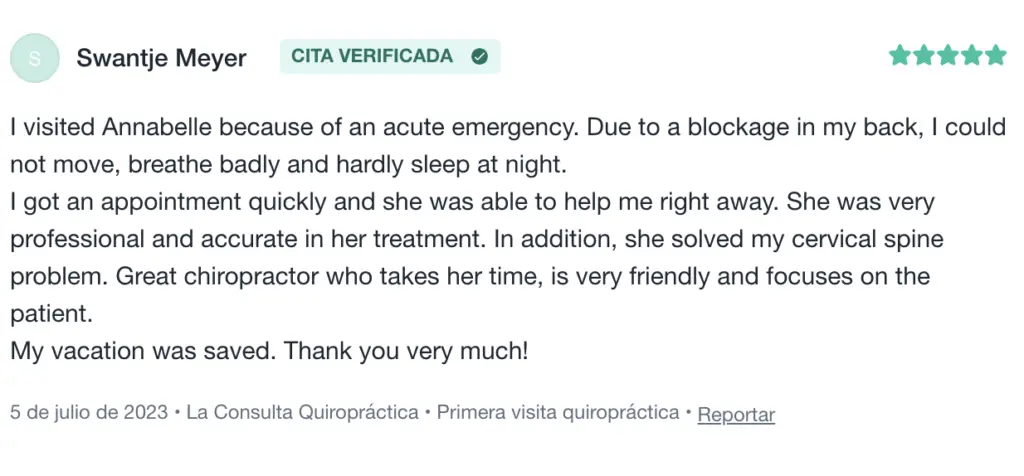1024x476 pixels.
Task: Click the "CITA VERIFICADA" badge label
Action: [x=372, y=57]
